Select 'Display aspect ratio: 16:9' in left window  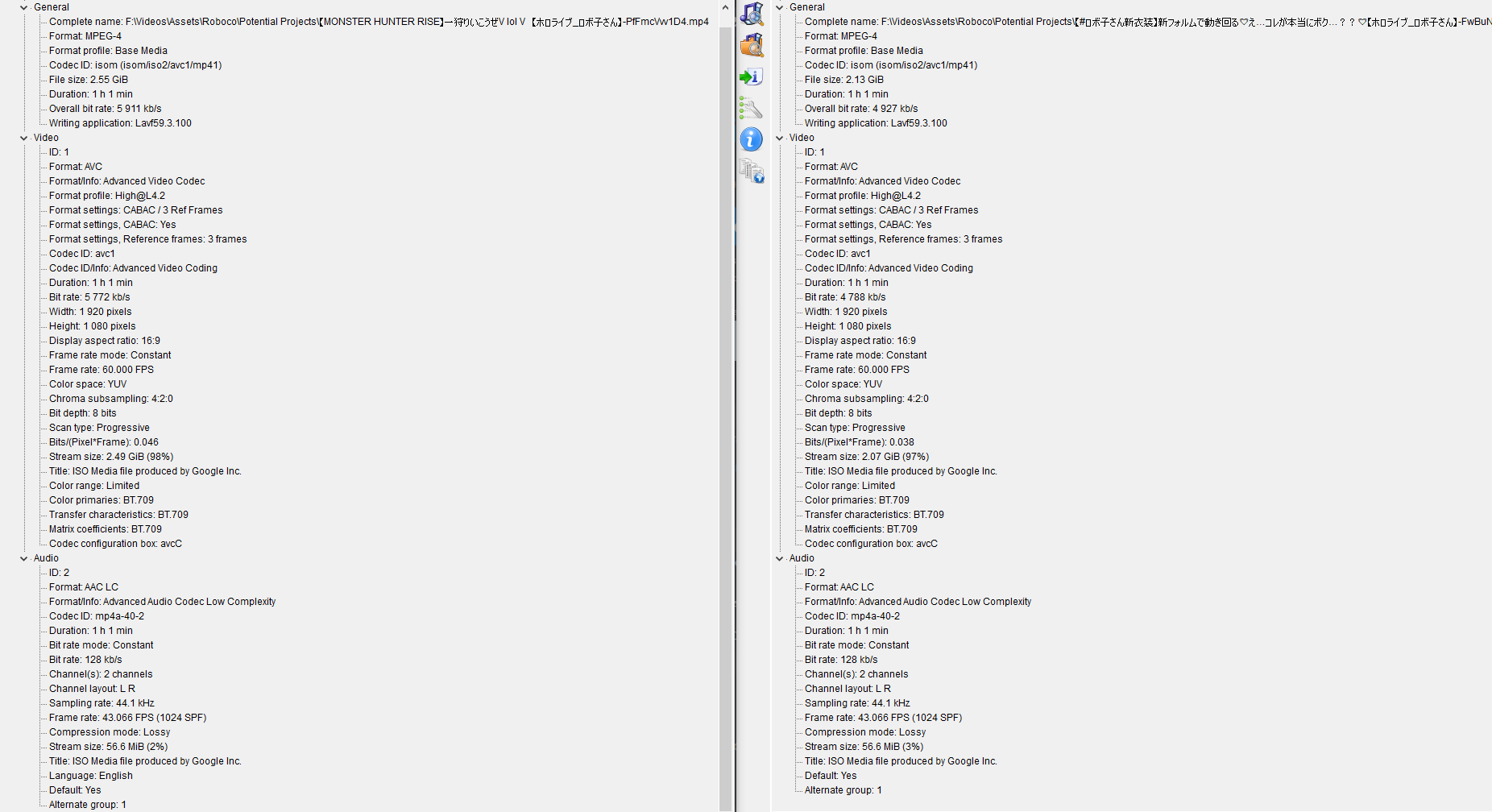(x=105, y=341)
